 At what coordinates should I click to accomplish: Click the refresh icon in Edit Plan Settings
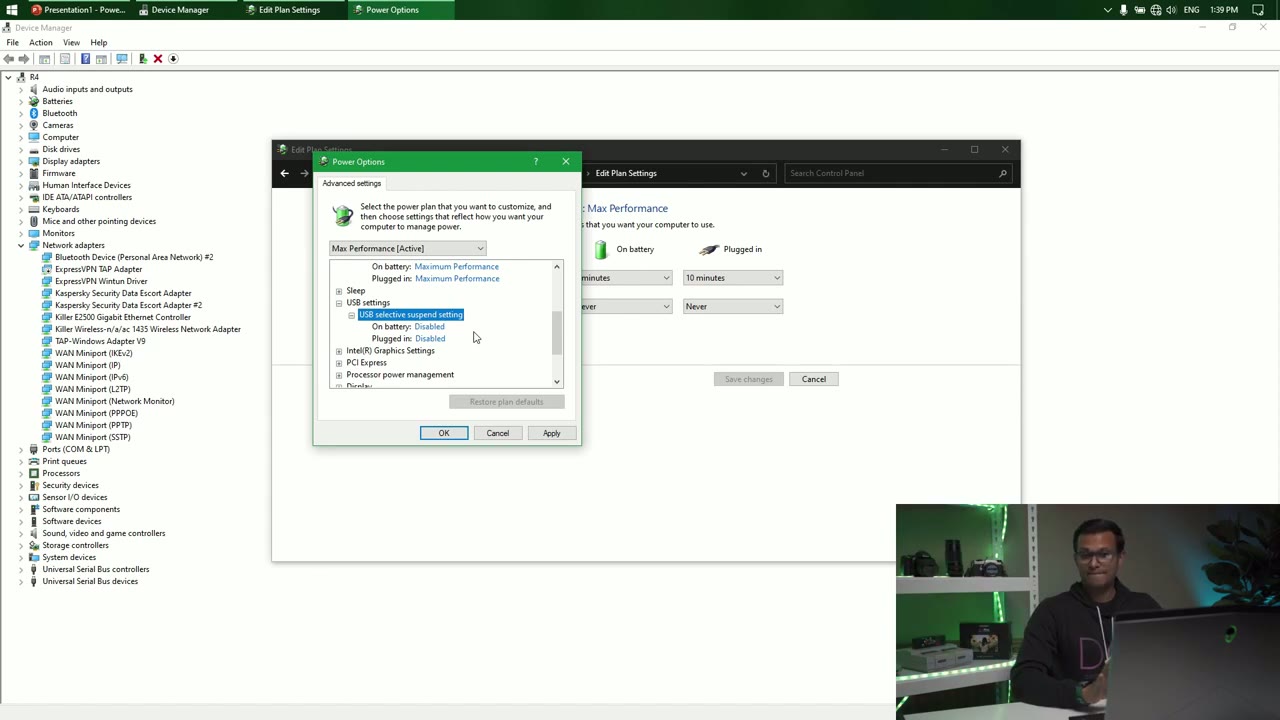[x=765, y=173]
